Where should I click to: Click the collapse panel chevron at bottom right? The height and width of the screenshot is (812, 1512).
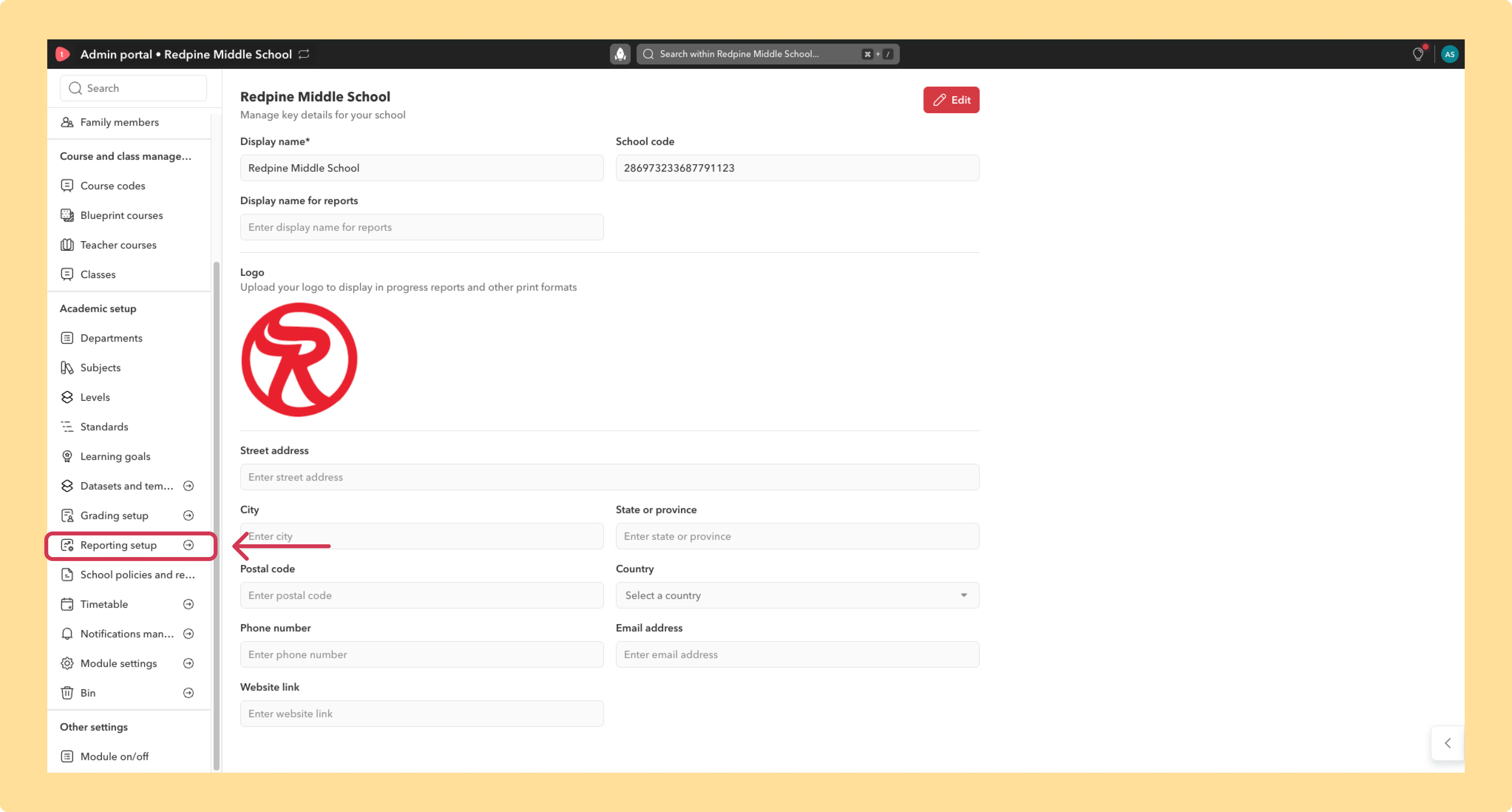pos(1448,743)
